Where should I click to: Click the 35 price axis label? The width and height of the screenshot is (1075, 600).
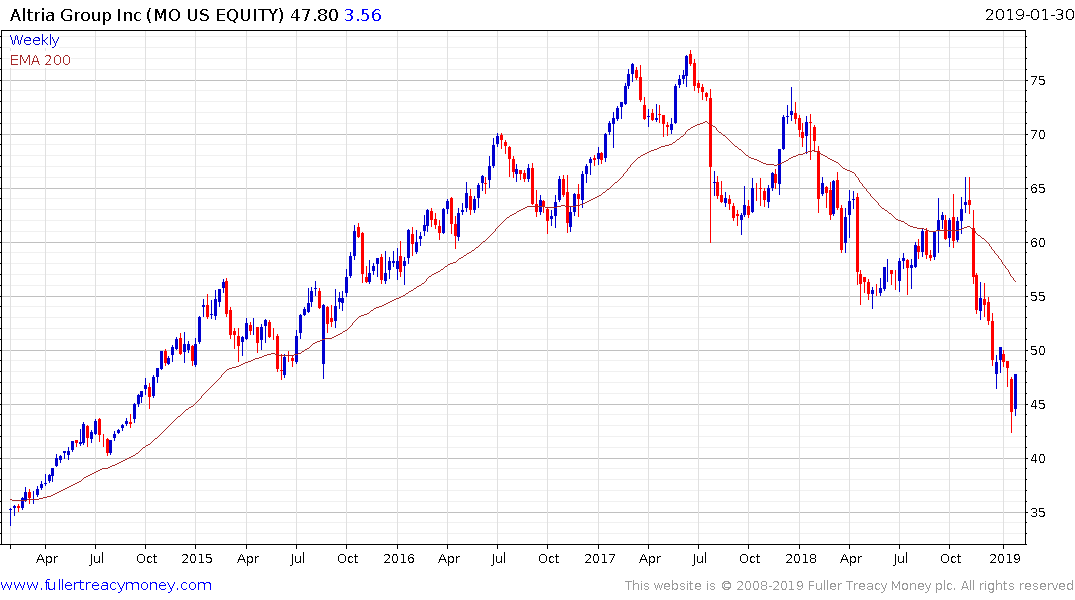tap(1037, 513)
